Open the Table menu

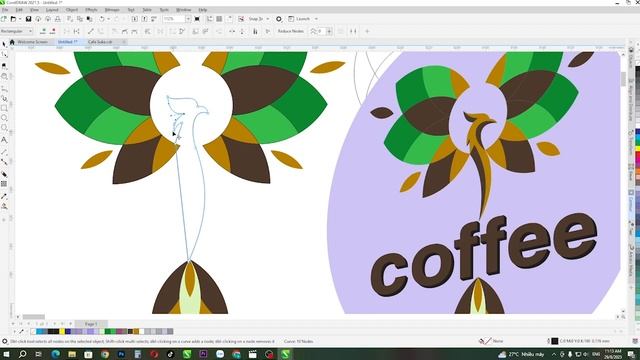pos(147,10)
